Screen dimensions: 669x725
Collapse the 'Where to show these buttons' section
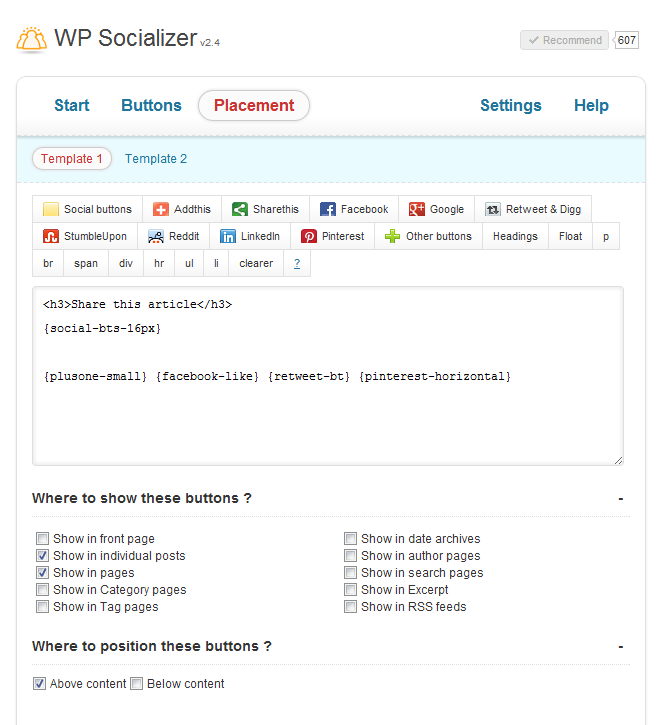pyautogui.click(x=621, y=498)
